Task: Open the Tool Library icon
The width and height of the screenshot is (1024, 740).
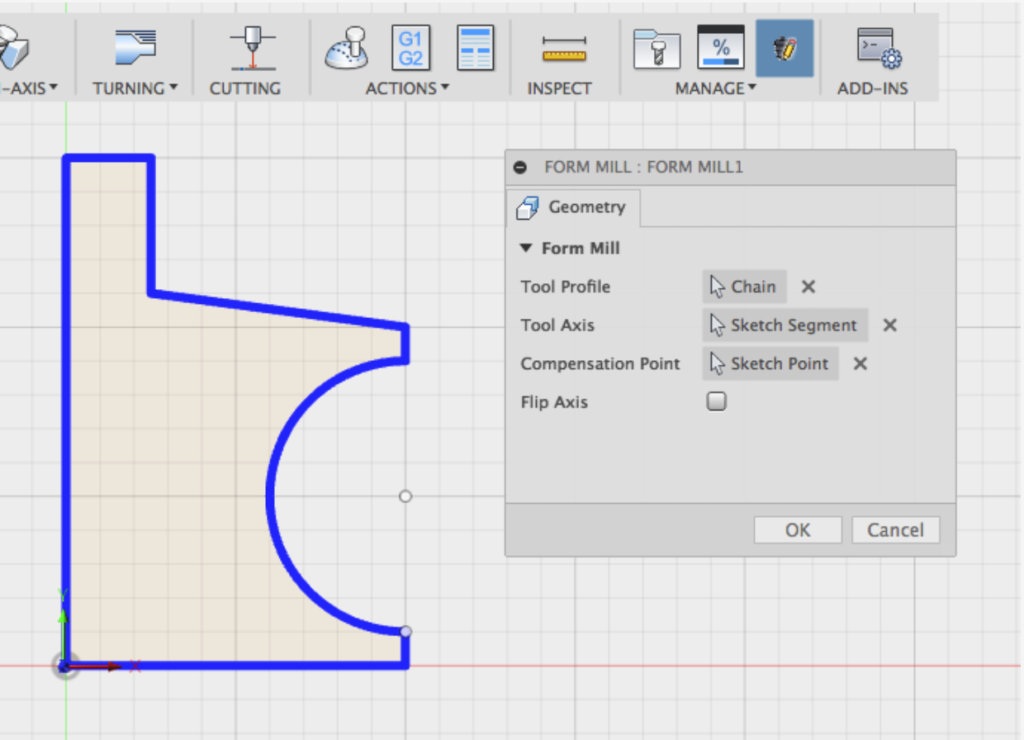Action: 656,48
